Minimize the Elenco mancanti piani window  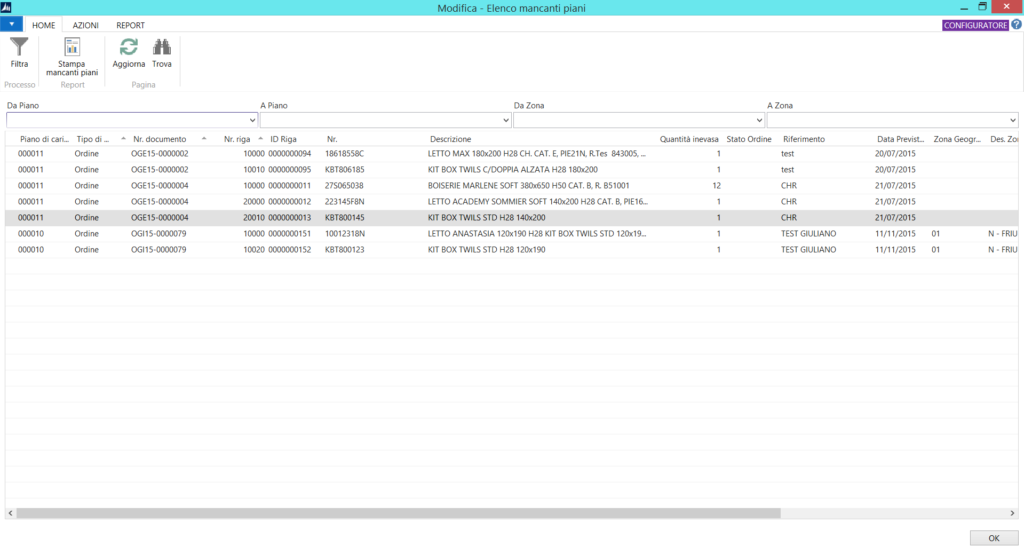tap(964, 8)
